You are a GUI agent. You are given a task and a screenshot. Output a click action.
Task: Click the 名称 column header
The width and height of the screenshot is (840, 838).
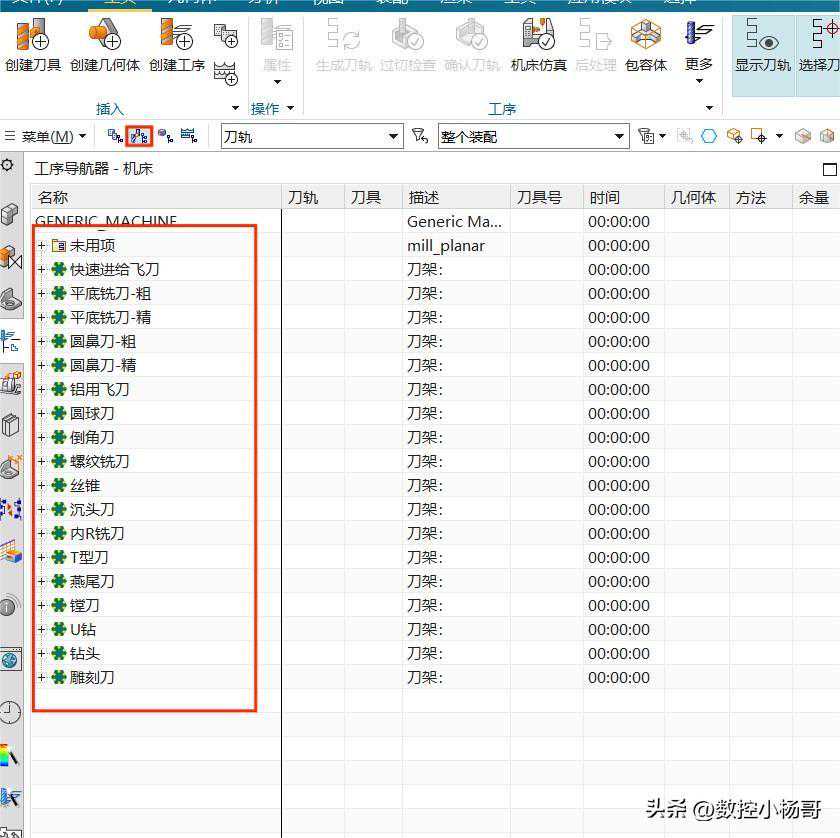(x=53, y=197)
